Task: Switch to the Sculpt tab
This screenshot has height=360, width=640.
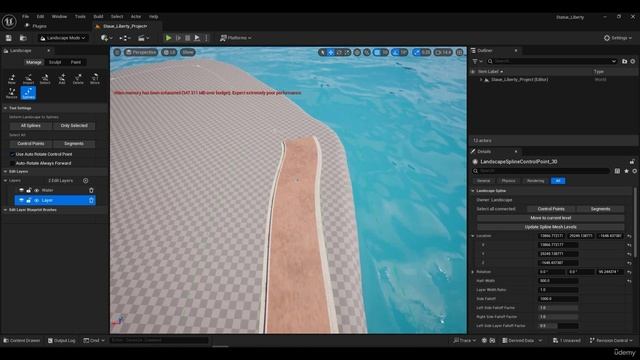Action: coord(55,62)
